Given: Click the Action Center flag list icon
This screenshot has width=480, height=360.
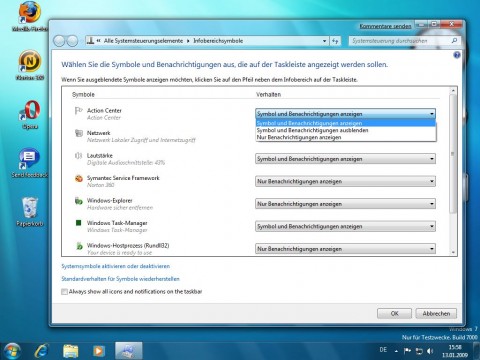Looking at the screenshot, I should [78, 111].
